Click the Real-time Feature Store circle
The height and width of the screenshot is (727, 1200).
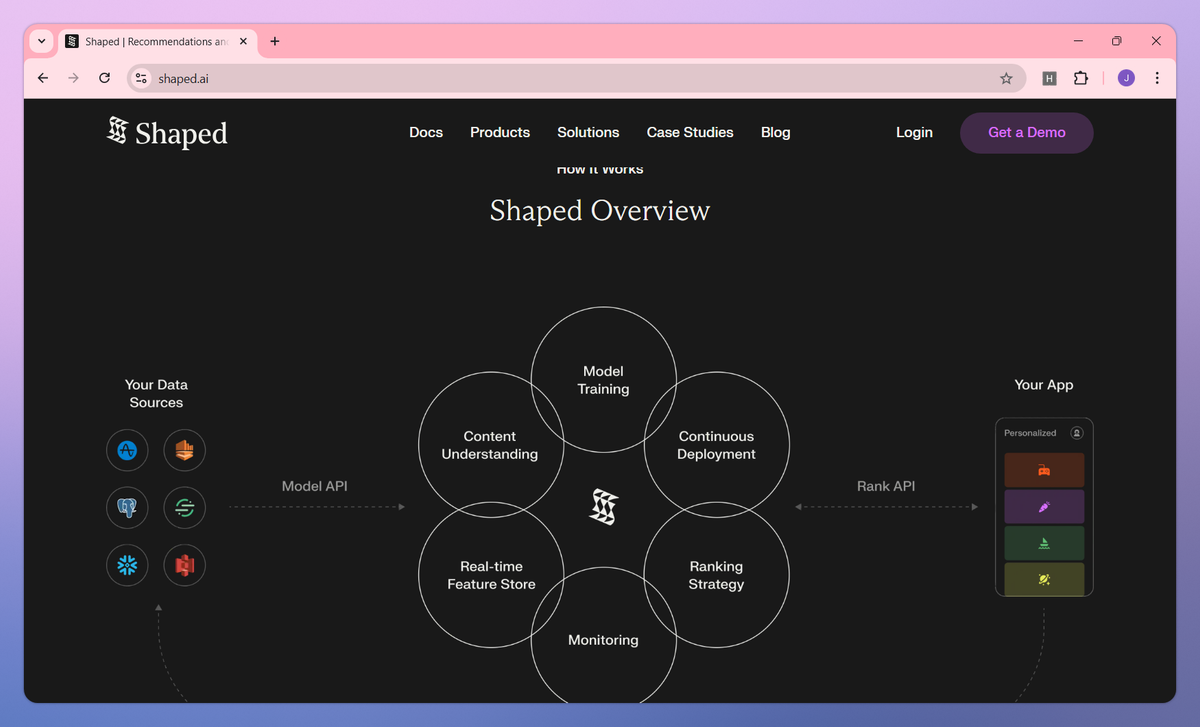pyautogui.click(x=491, y=575)
